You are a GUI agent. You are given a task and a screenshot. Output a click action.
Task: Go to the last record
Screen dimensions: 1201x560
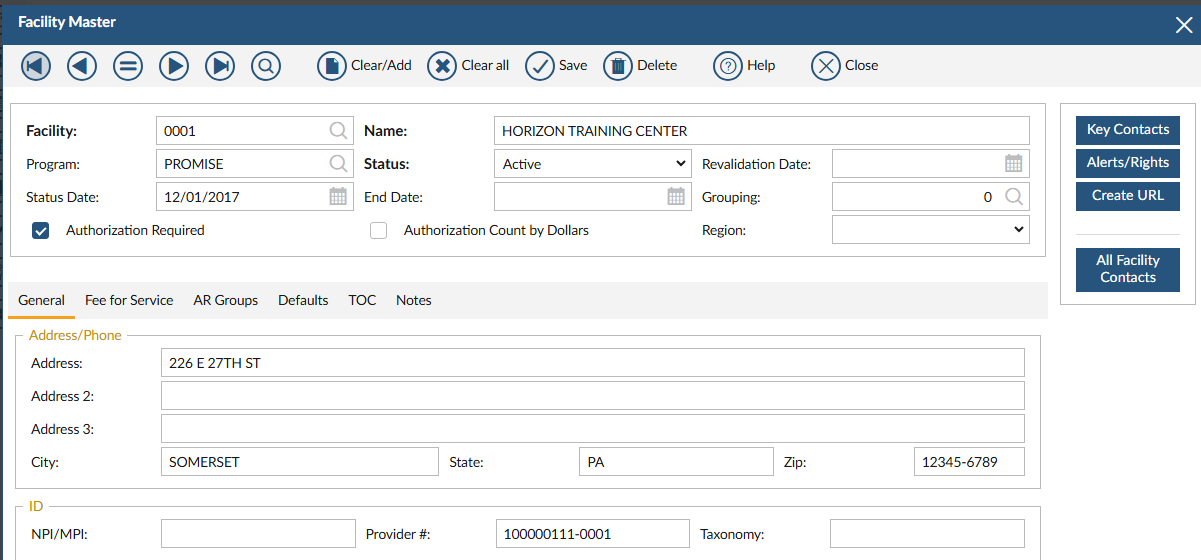tap(220, 66)
